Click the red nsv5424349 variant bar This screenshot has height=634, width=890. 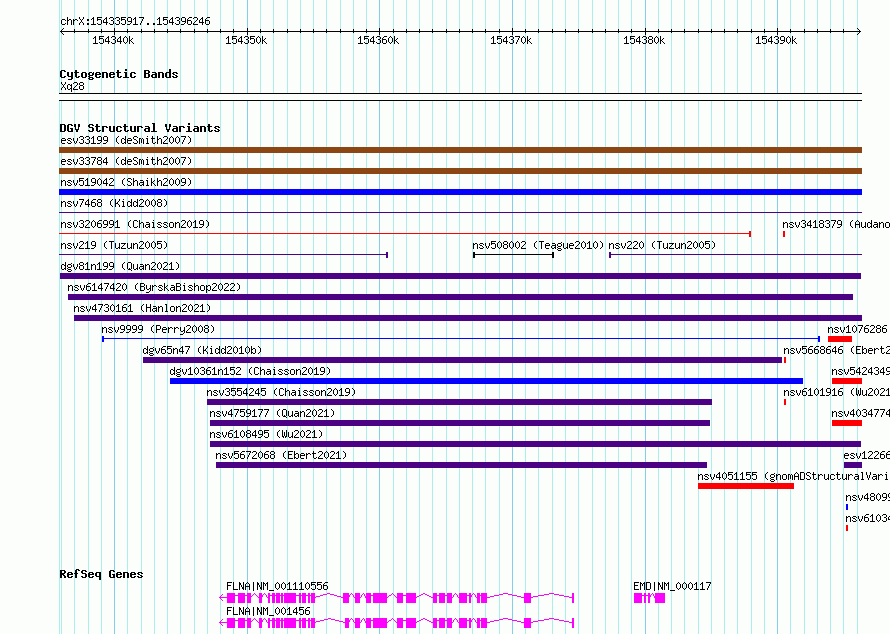pyautogui.click(x=847, y=381)
